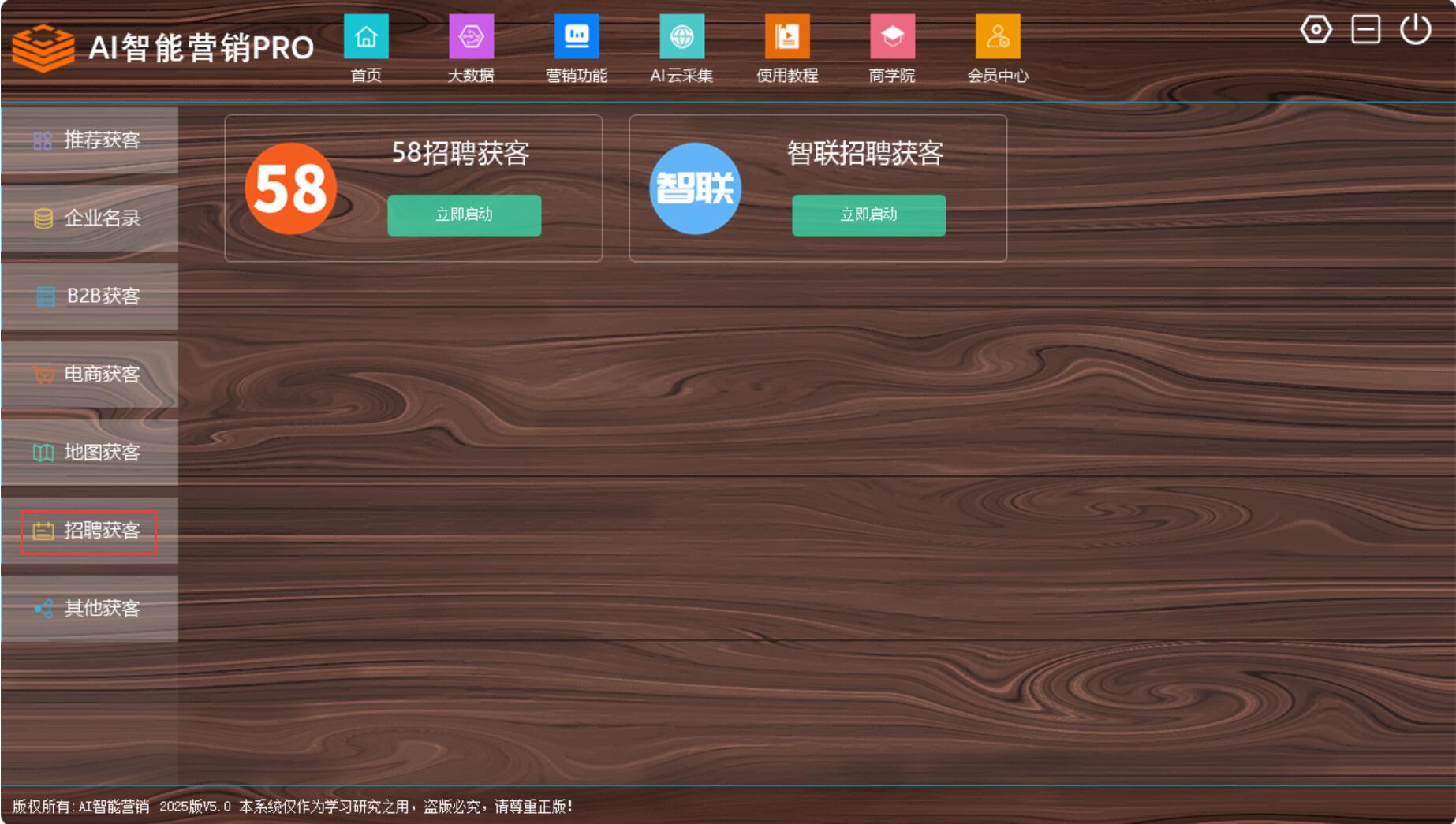Open the 使用教程 tutorial icon
The image size is (1456, 824).
(x=786, y=37)
